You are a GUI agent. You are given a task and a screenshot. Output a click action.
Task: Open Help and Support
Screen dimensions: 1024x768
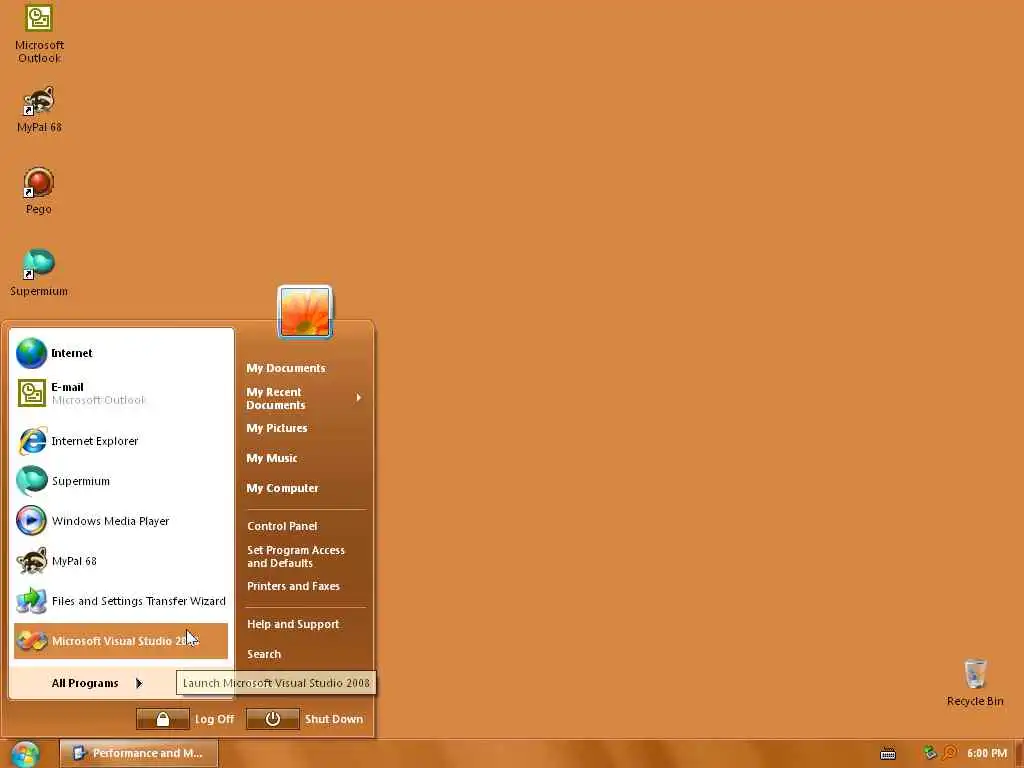(x=293, y=624)
